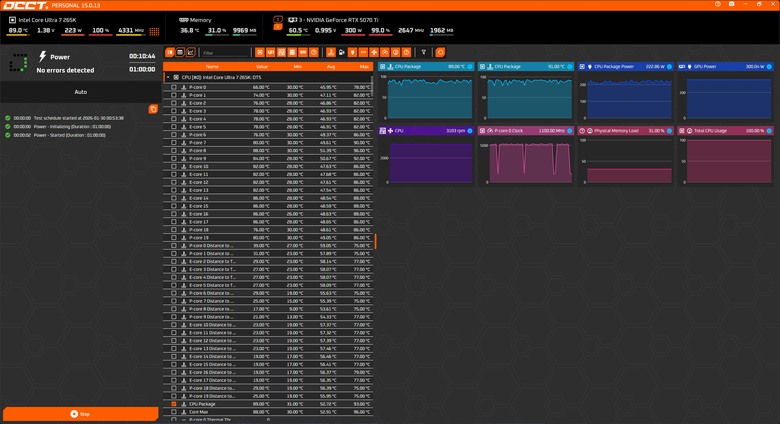Sort sensor table by Name column
The image size is (780, 424).
point(212,67)
